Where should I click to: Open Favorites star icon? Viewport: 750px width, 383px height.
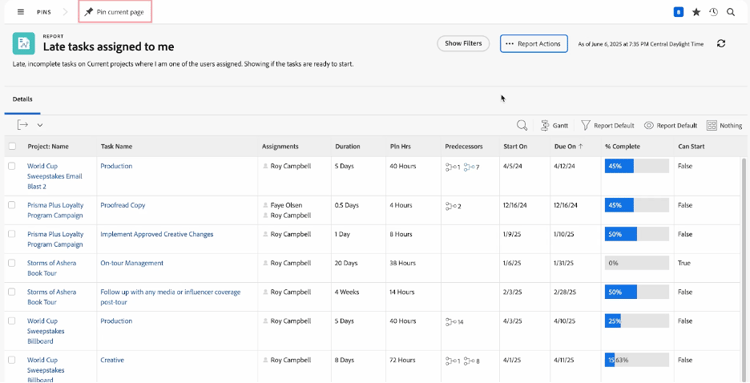696,12
